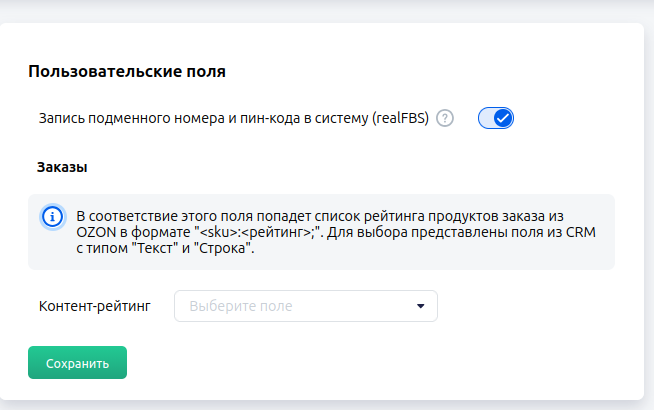Click the word "OZON" in the notice

click(x=94, y=232)
